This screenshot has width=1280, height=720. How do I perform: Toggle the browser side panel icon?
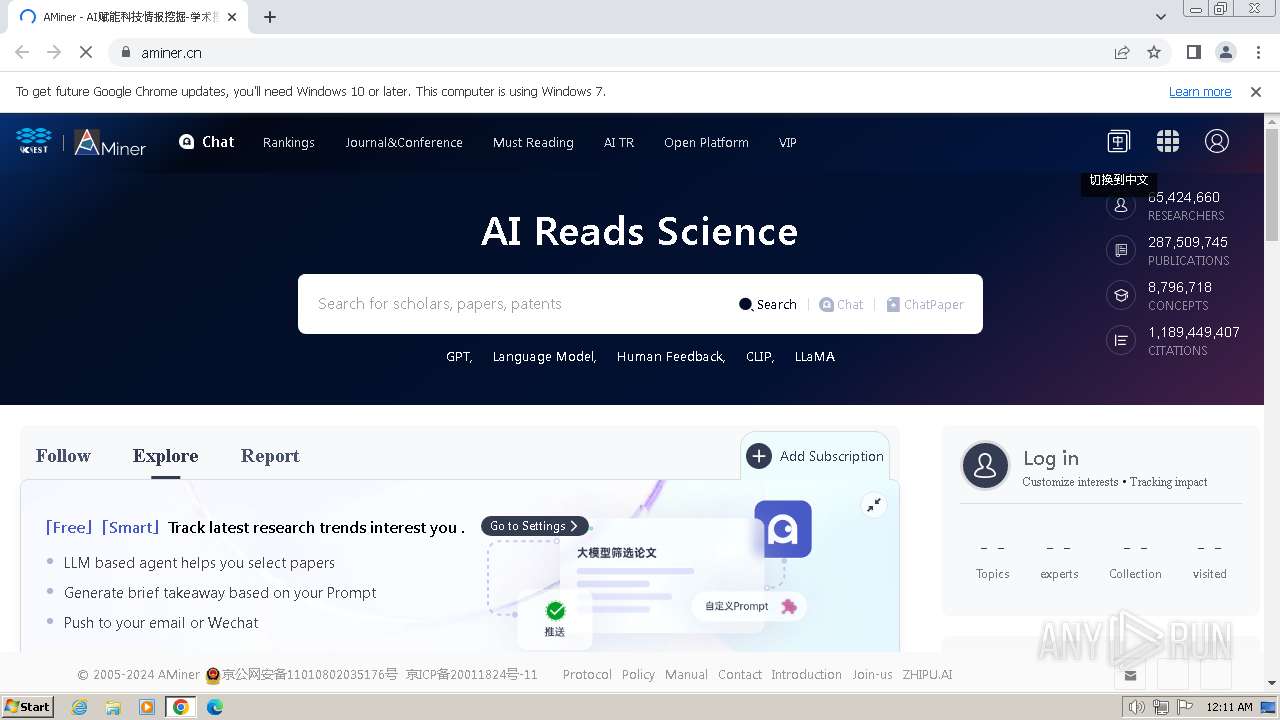coord(1193,52)
